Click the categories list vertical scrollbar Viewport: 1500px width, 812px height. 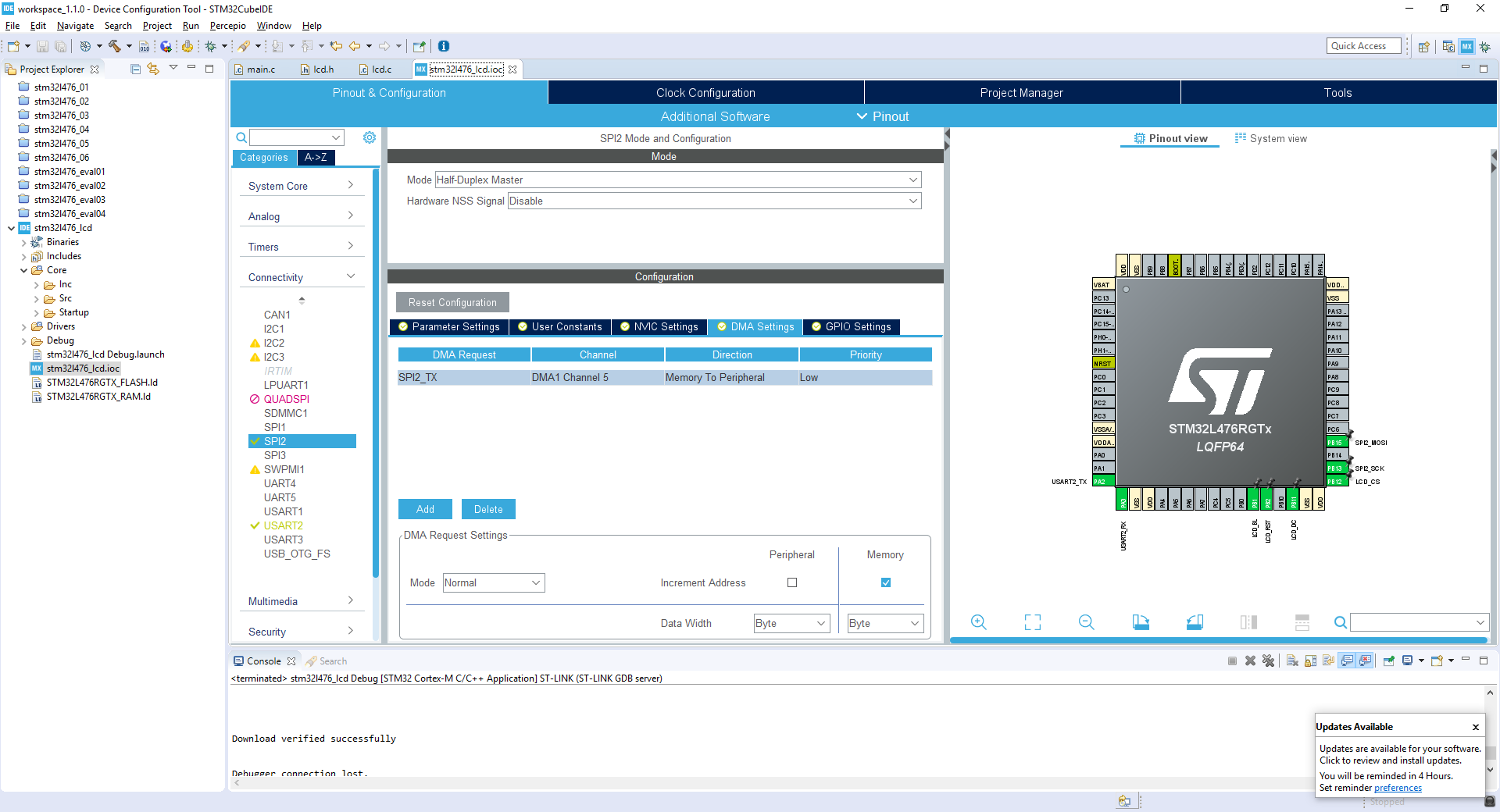(x=376, y=375)
